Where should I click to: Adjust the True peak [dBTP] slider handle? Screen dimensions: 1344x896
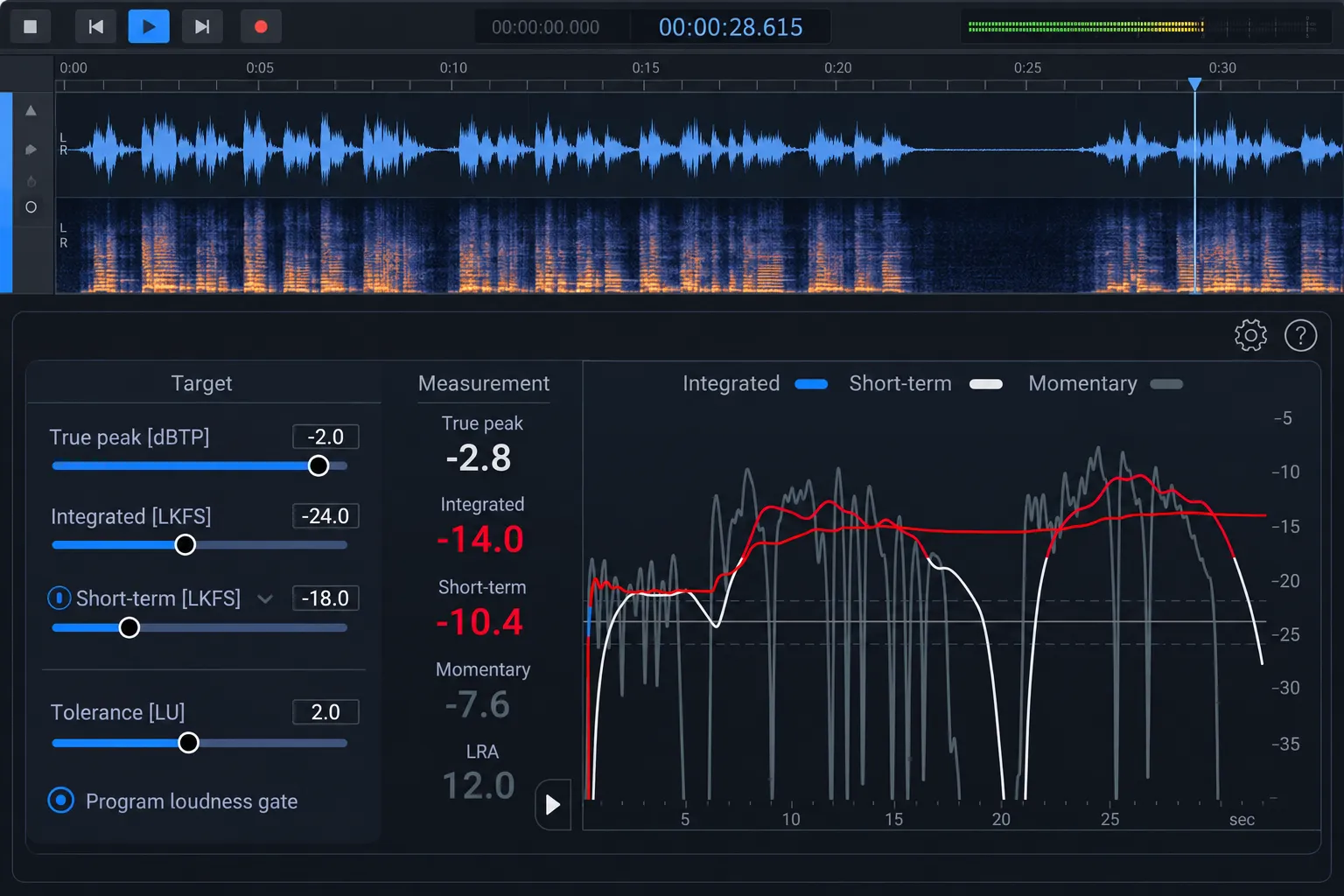coord(318,465)
